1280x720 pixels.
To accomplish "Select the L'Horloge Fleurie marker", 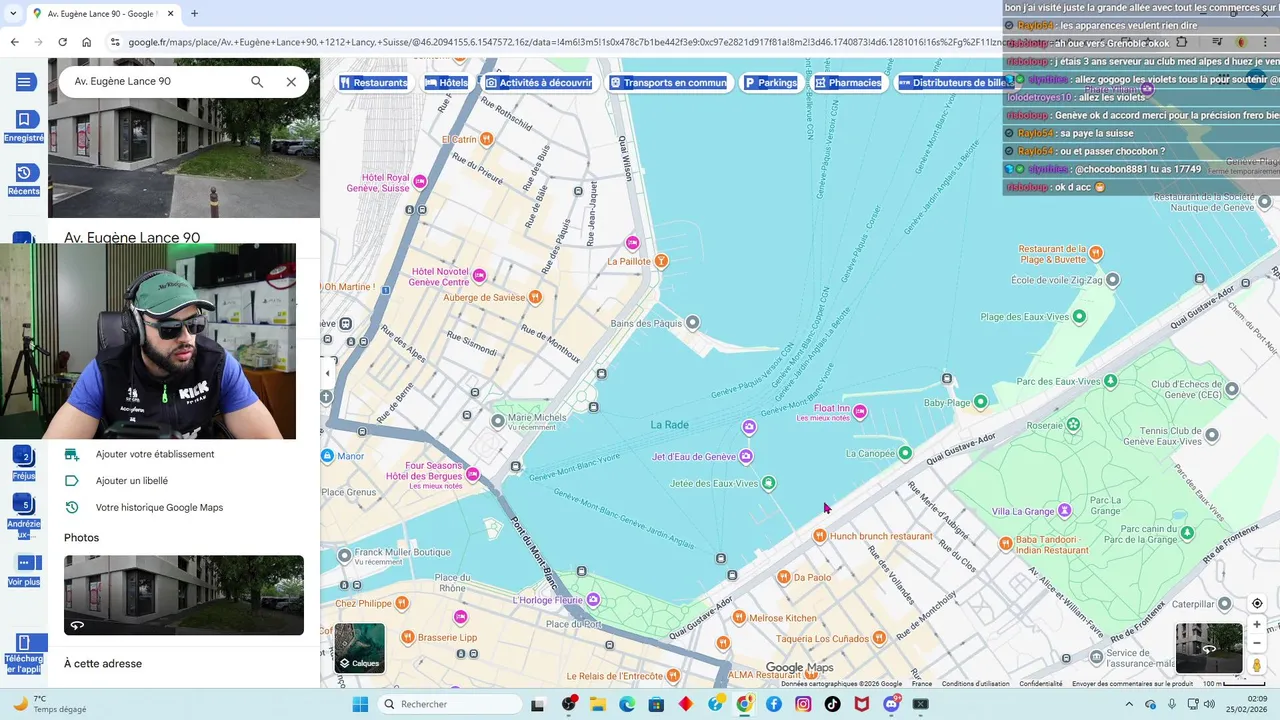I will pyautogui.click(x=593, y=600).
